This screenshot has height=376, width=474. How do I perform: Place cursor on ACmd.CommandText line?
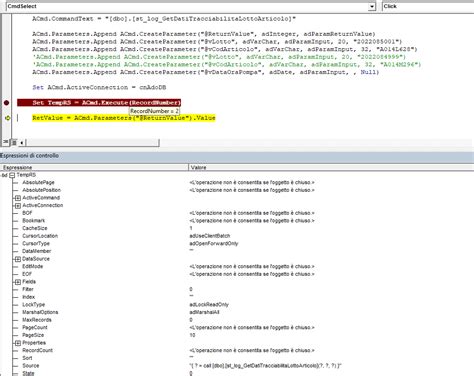point(164,19)
